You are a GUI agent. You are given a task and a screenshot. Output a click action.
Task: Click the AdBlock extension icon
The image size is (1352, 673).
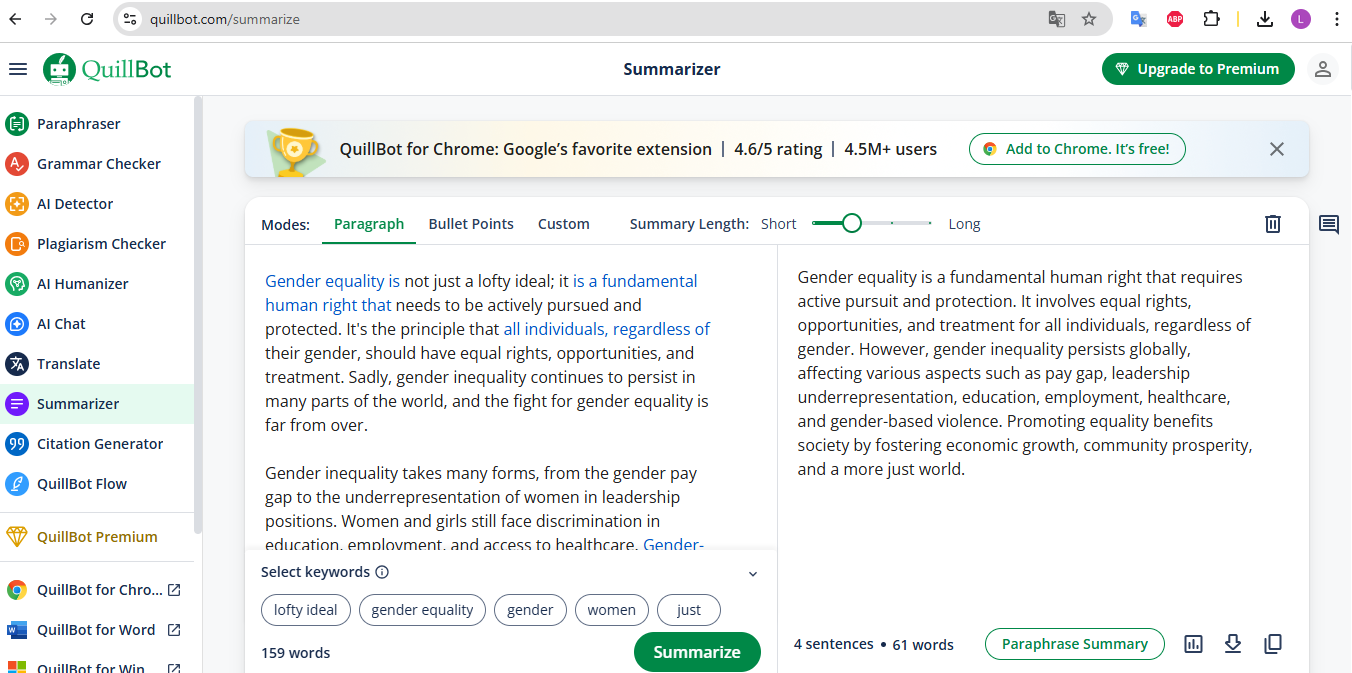1175,19
